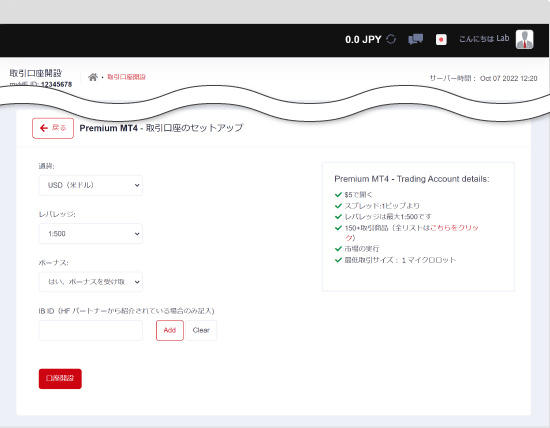Open the user profile avatar
The image size is (550, 428).
pos(524,39)
